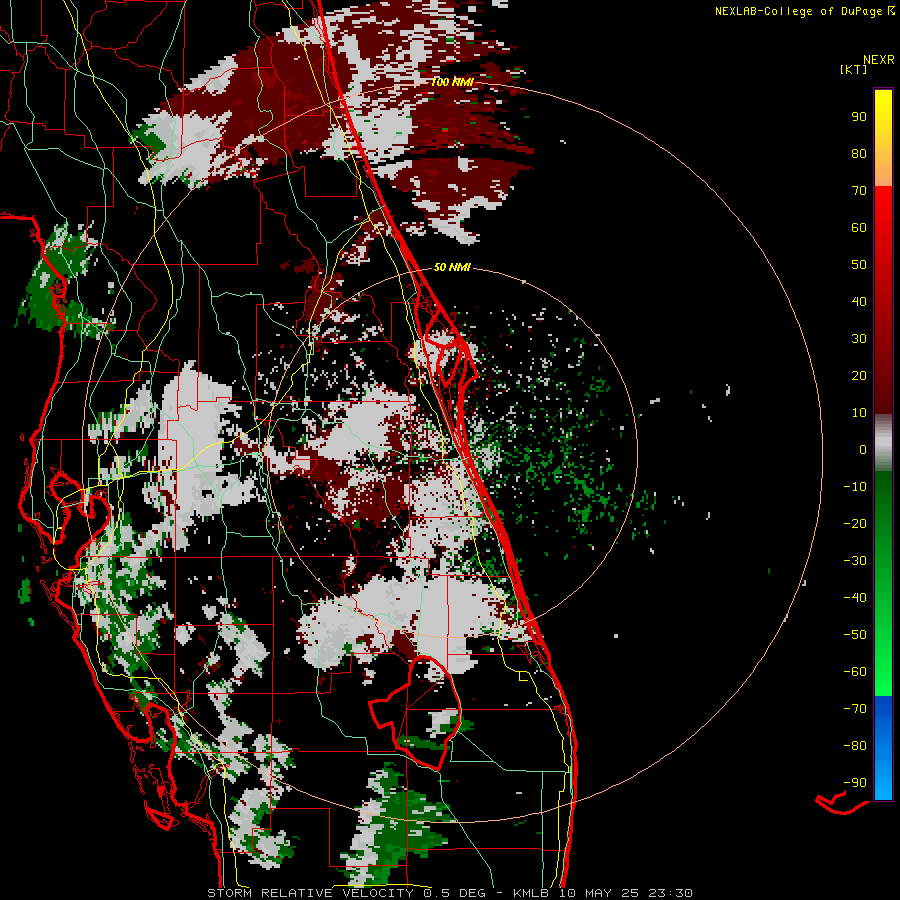Screen dimensions: 900x900
Task: Click the 100 NMI range ring label
Action: pyautogui.click(x=452, y=82)
